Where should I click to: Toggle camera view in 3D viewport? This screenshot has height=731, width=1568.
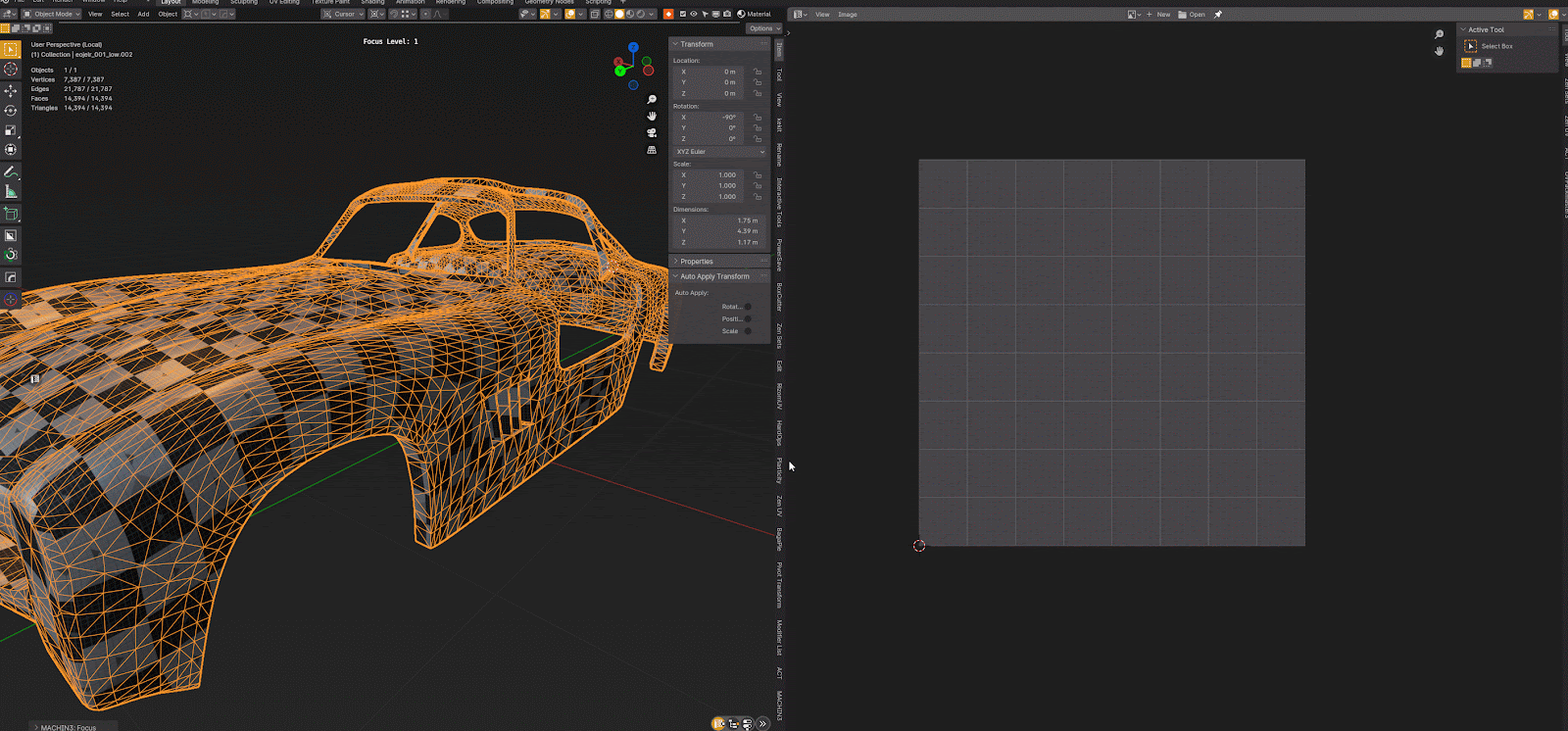point(652,132)
